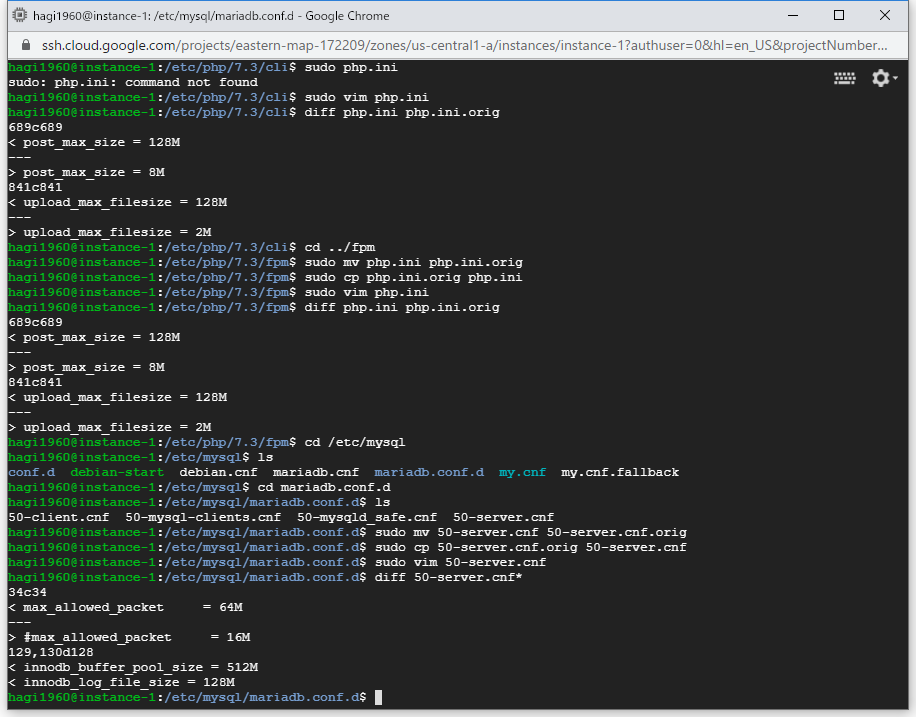Click 'mariadb.conf.d' directory in /etc/mysql ls output

click(429, 472)
